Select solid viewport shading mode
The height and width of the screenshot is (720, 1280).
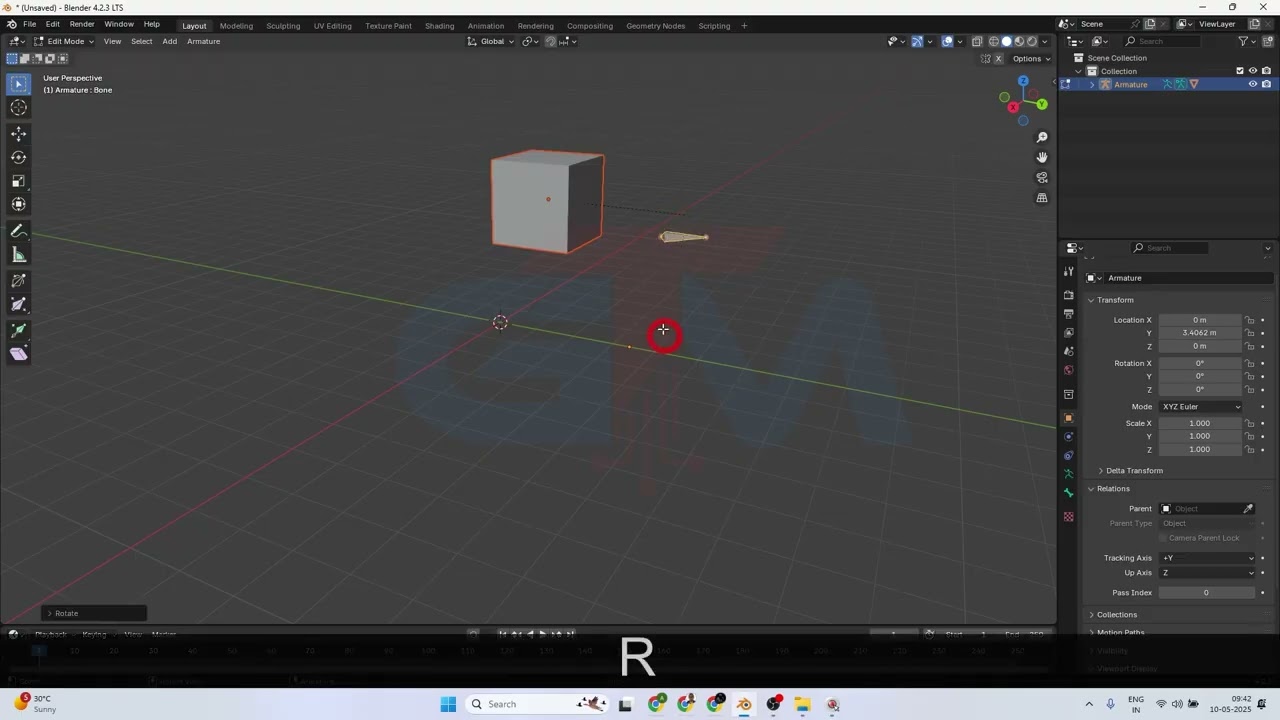coord(1007,41)
